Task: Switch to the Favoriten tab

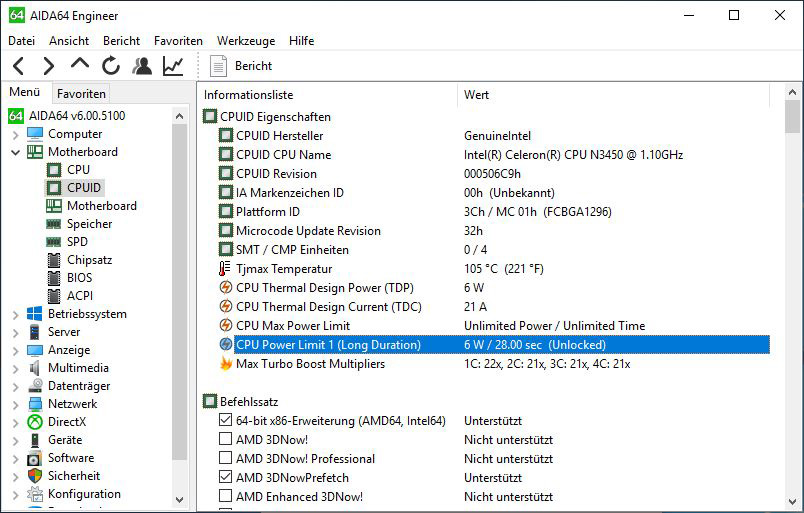Action: [x=81, y=94]
